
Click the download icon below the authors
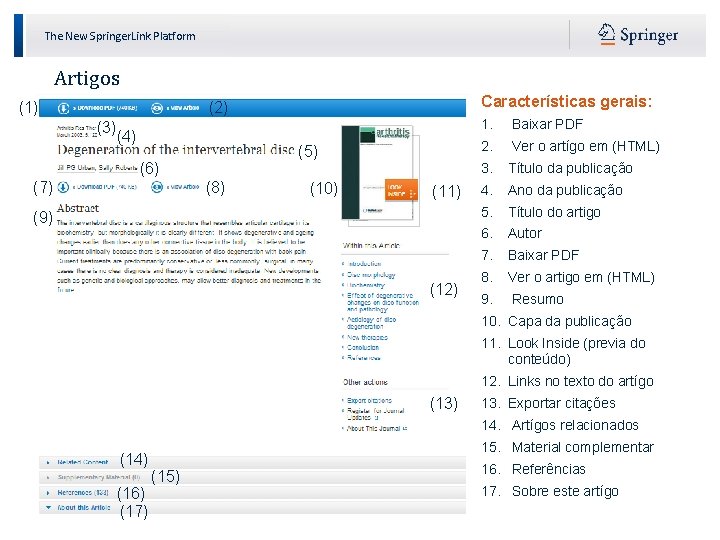(63, 187)
